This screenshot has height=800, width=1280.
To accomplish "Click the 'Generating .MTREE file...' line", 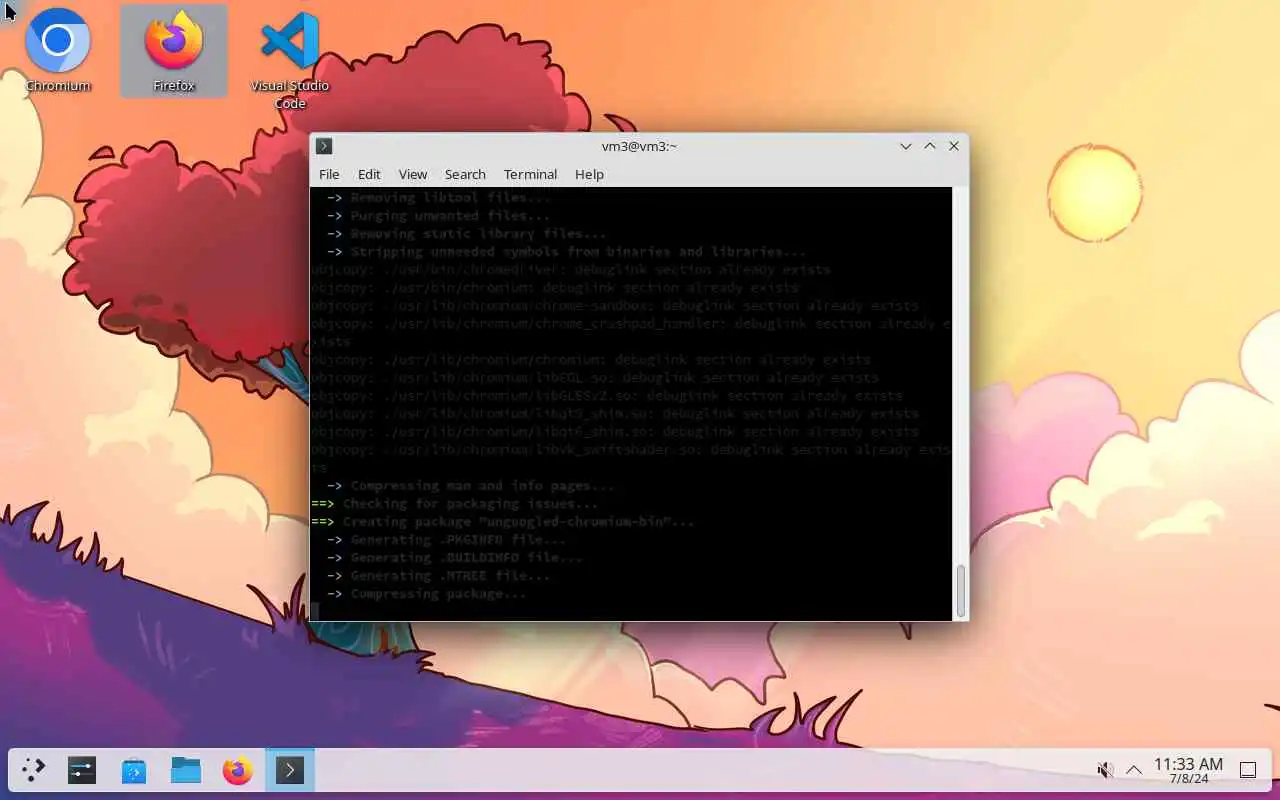I will 438,576.
